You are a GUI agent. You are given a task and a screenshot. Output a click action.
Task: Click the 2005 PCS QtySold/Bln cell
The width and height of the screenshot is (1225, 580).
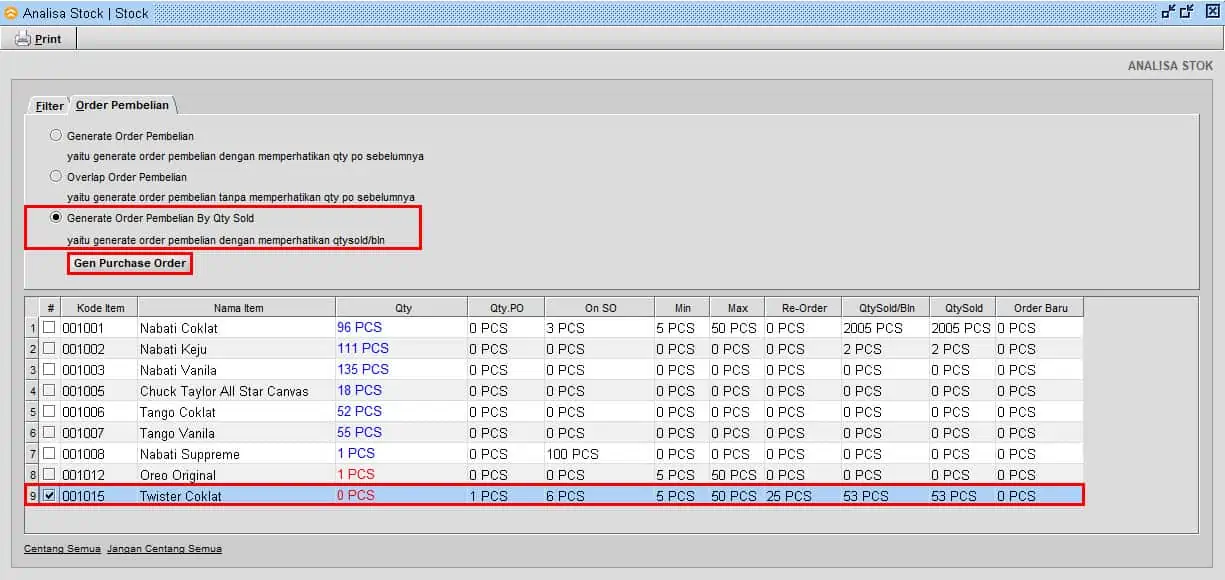(x=885, y=328)
